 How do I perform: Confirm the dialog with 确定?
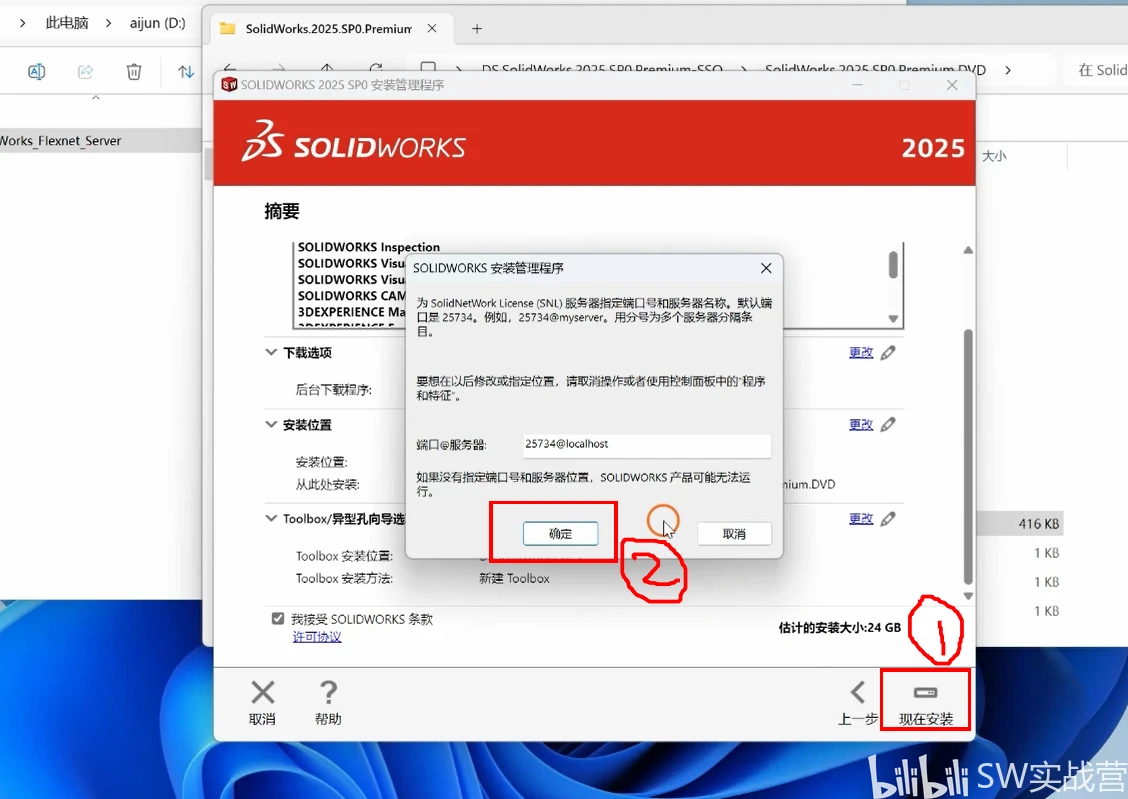(x=560, y=534)
